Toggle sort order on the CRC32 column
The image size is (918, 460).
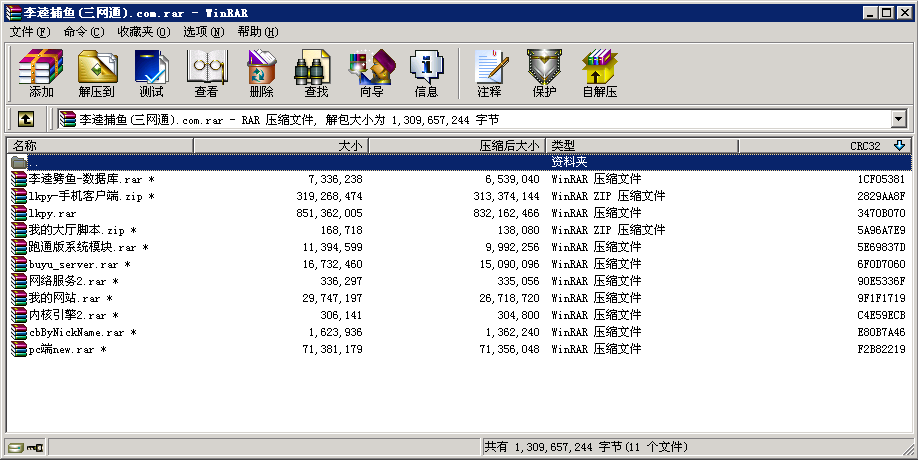coord(825,146)
